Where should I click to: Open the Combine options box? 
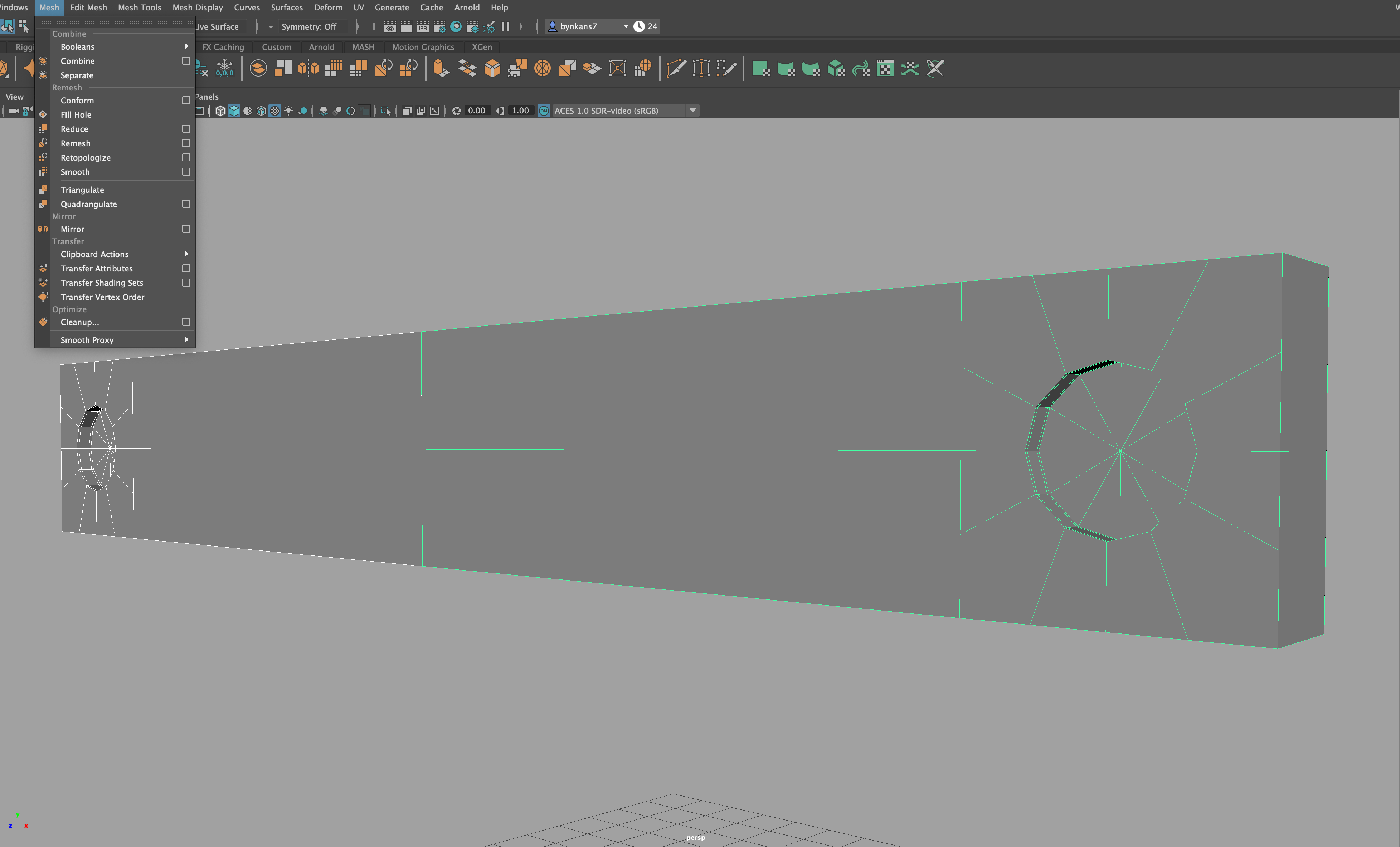pos(186,61)
